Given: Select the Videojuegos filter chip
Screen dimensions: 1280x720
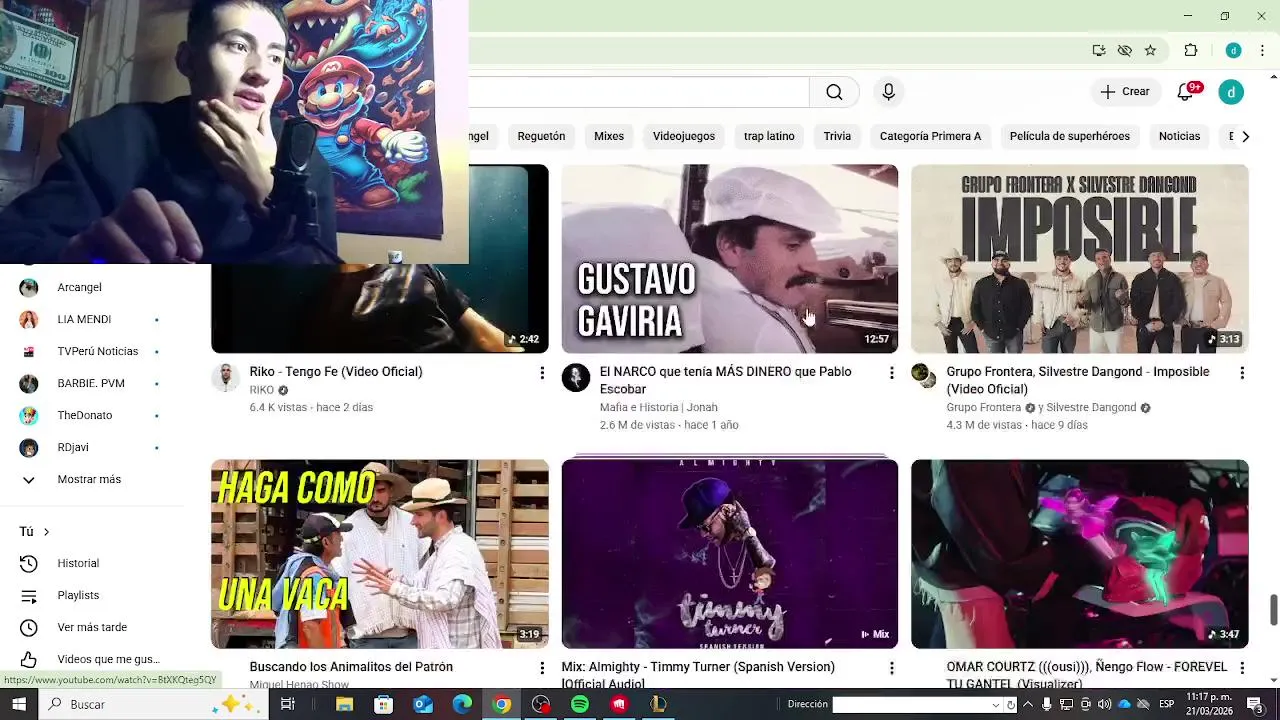Looking at the screenshot, I should (x=684, y=136).
